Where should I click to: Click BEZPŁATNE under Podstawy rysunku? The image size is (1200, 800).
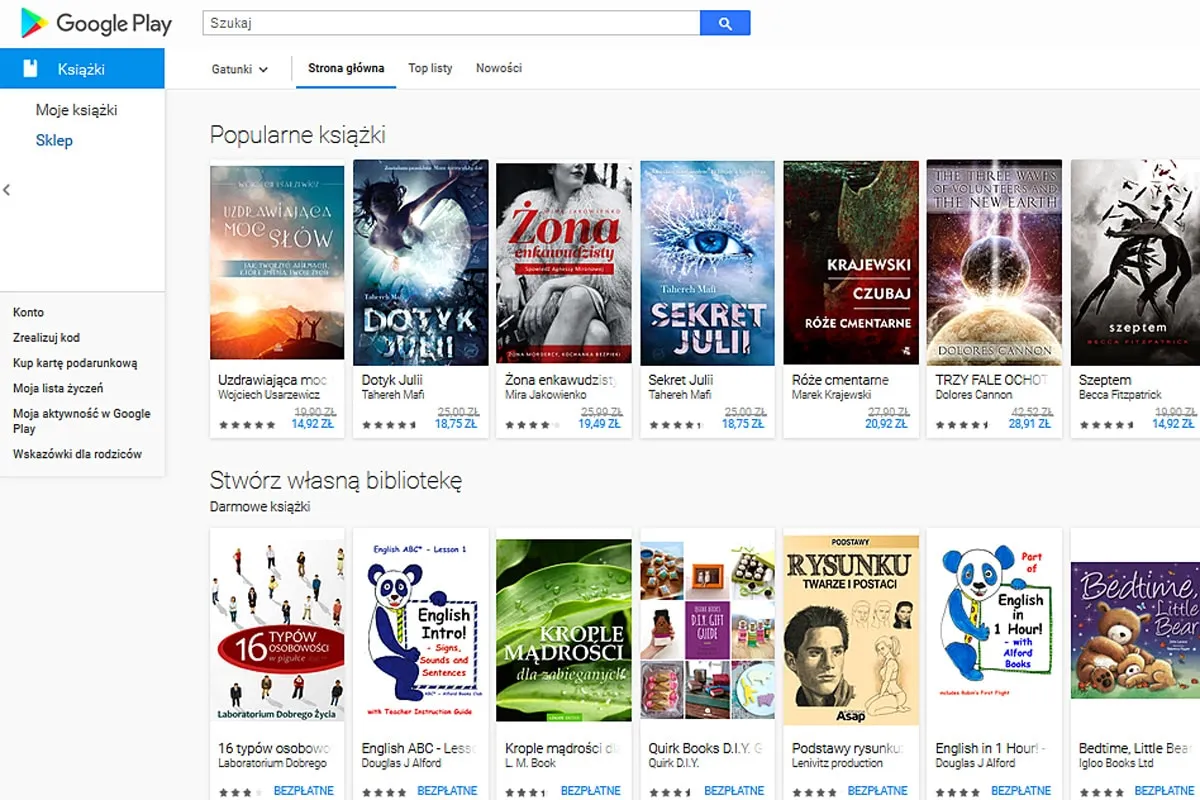pos(878,791)
